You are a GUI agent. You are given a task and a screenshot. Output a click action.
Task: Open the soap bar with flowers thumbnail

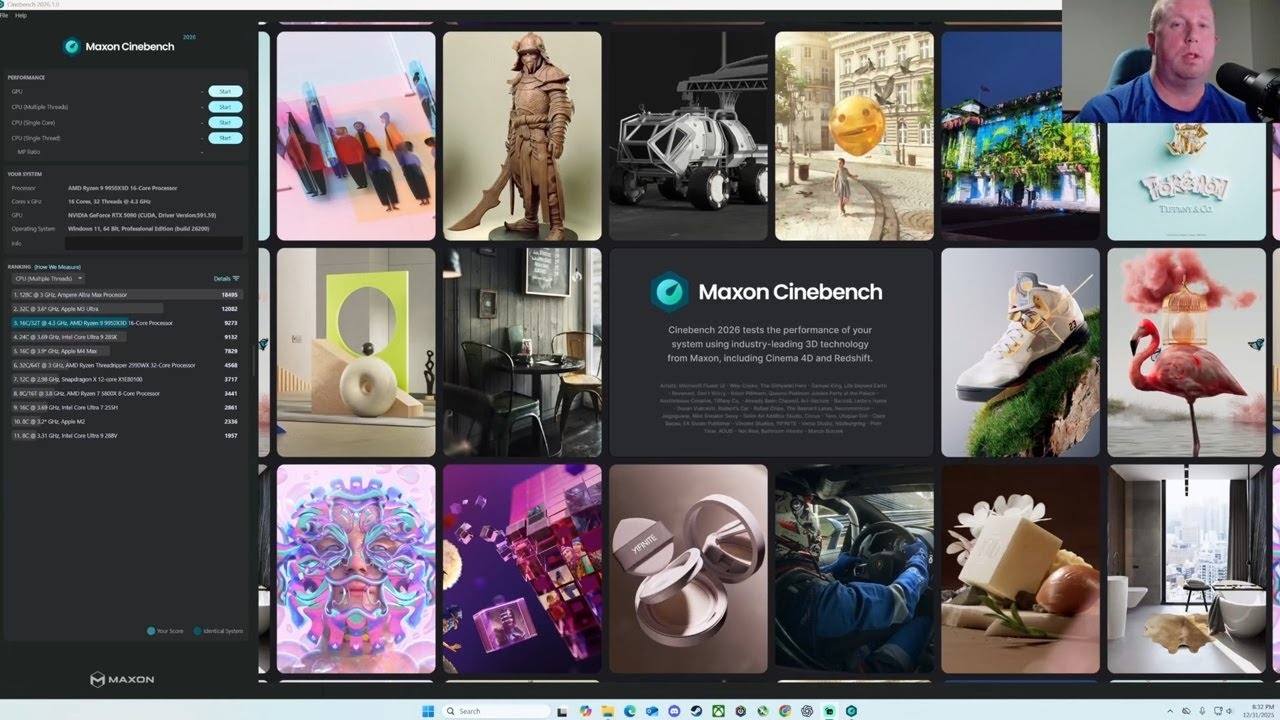pyautogui.click(x=1020, y=568)
